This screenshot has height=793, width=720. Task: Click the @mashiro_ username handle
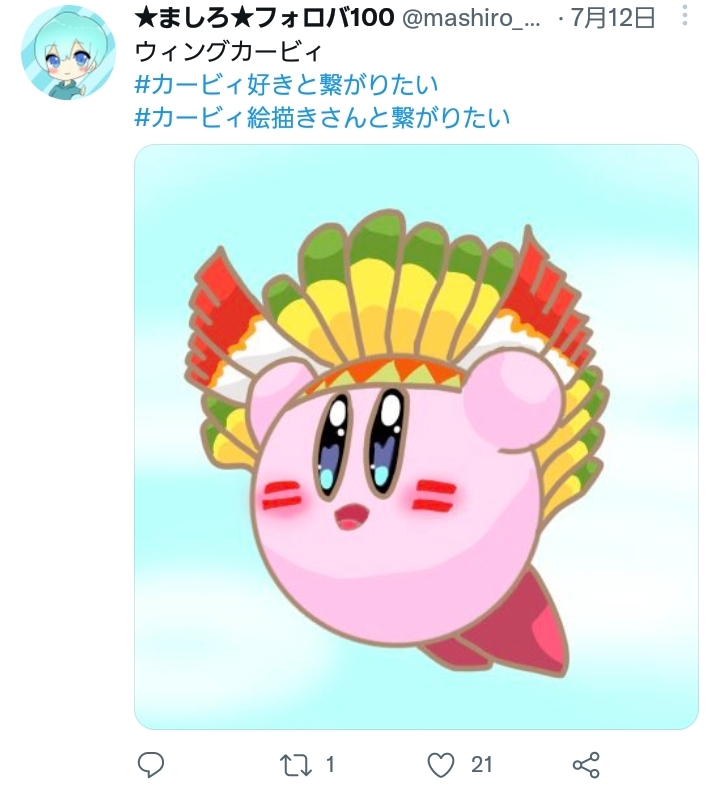click(x=471, y=19)
